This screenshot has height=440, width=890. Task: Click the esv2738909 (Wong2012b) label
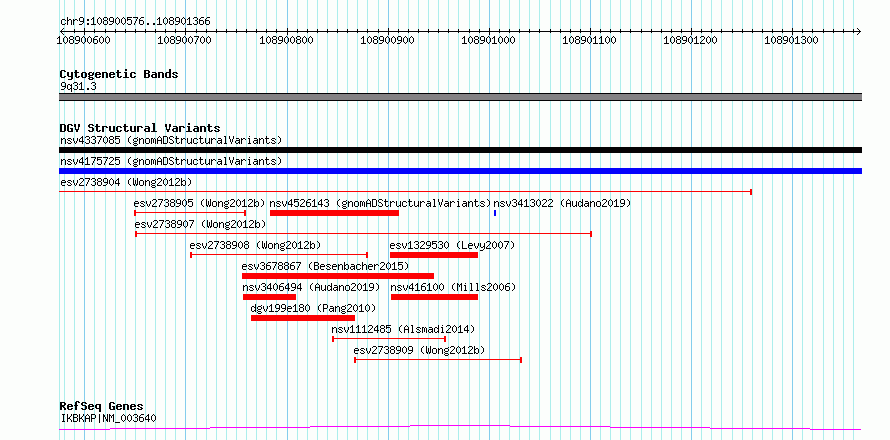click(x=419, y=350)
